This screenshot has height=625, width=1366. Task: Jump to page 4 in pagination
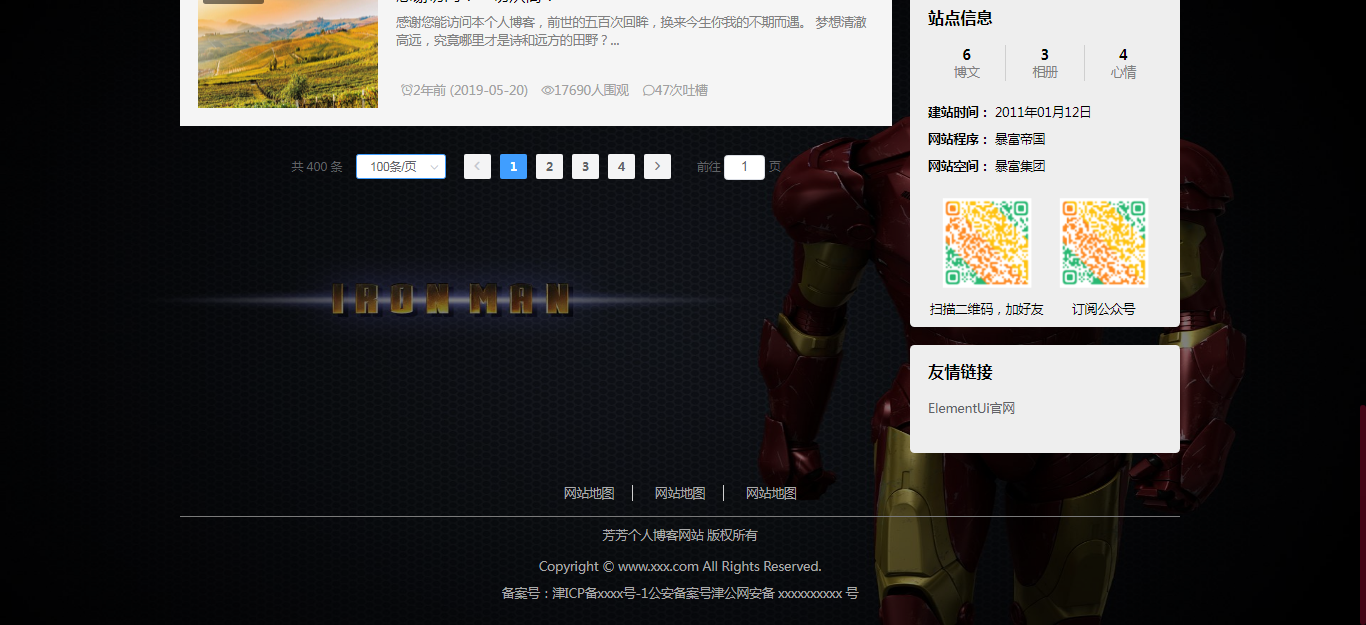(x=621, y=167)
